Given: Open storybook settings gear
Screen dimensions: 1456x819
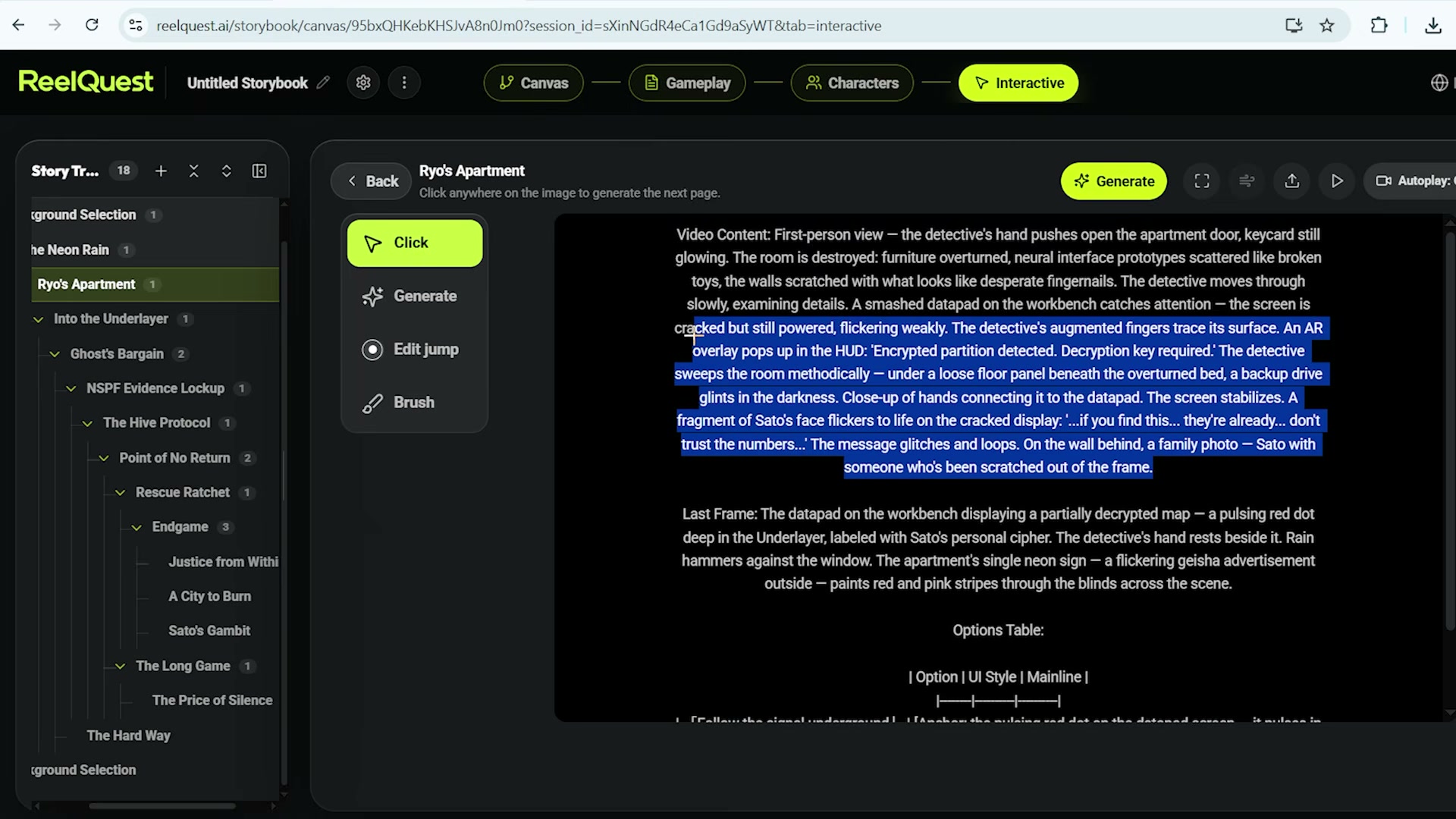Looking at the screenshot, I should point(363,83).
